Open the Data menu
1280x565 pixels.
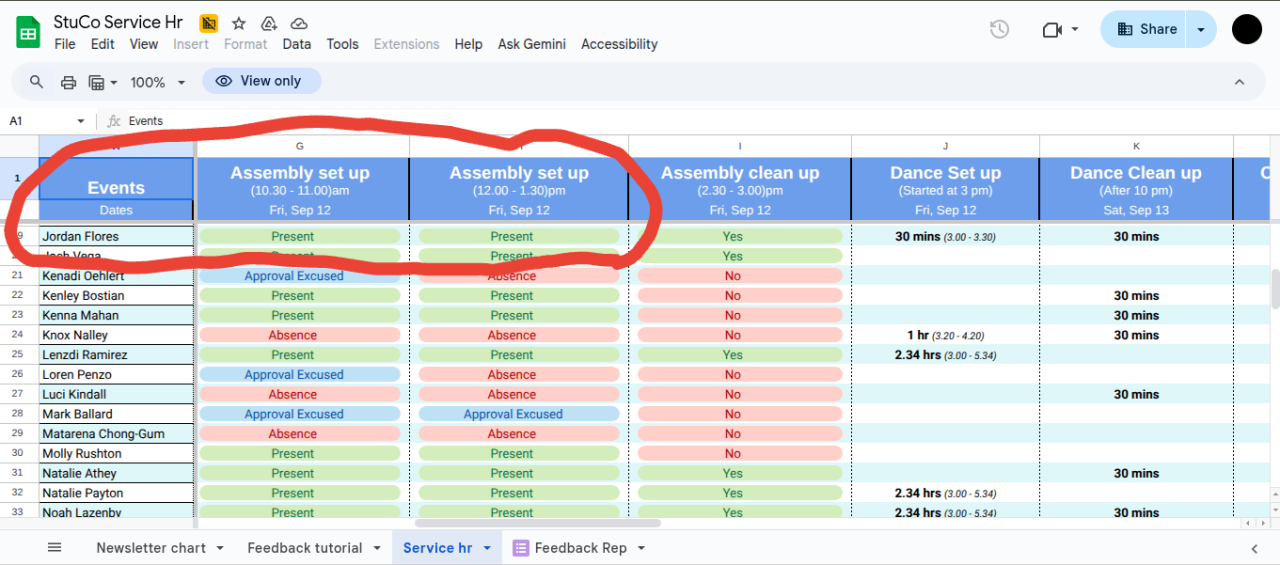point(296,44)
